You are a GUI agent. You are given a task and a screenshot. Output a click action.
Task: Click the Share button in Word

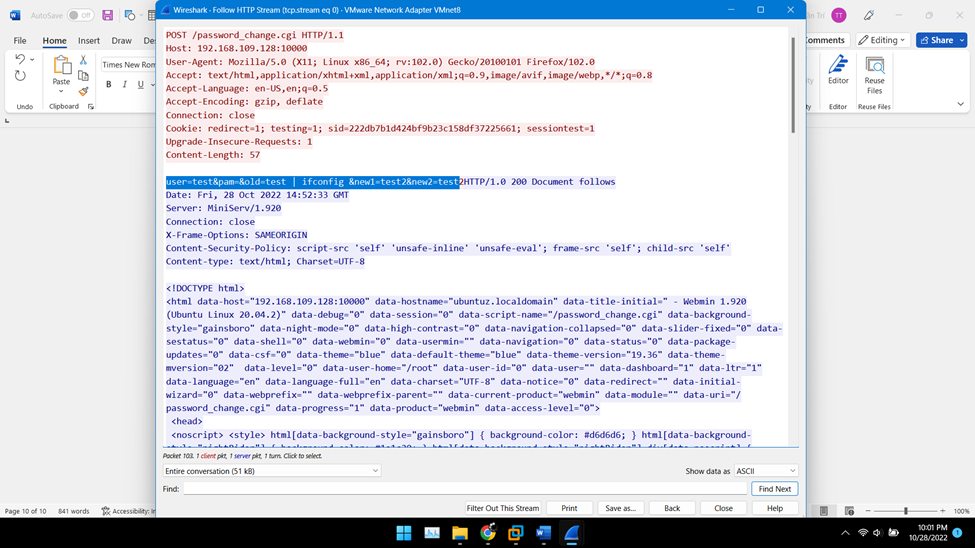pos(937,40)
